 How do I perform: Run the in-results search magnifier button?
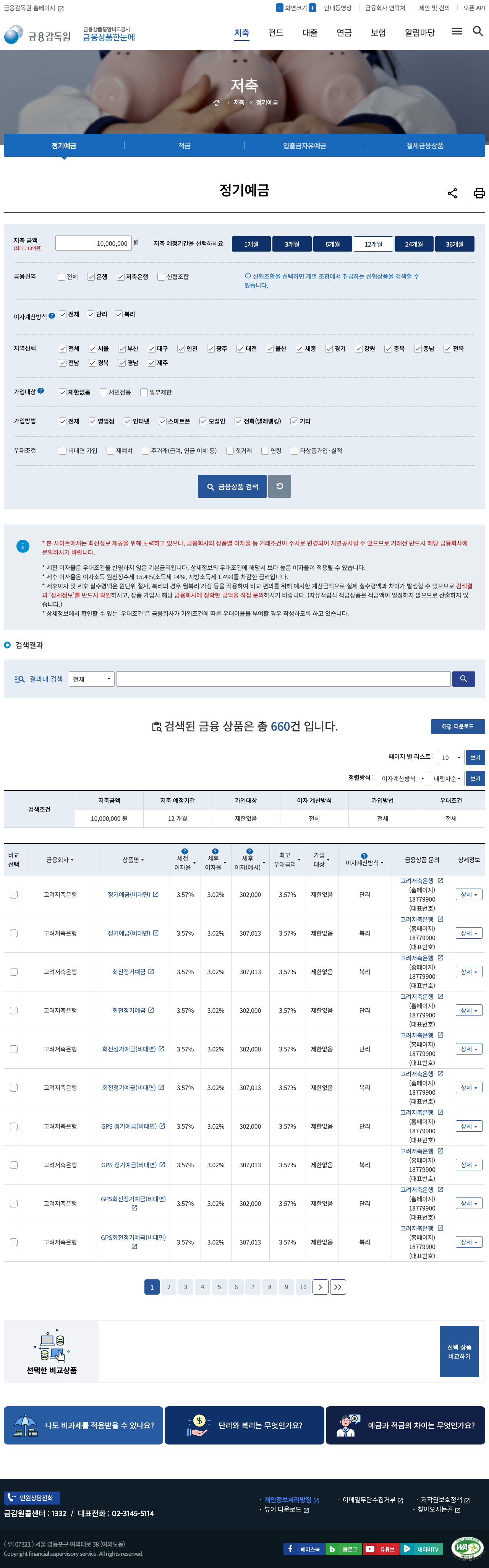tap(463, 679)
